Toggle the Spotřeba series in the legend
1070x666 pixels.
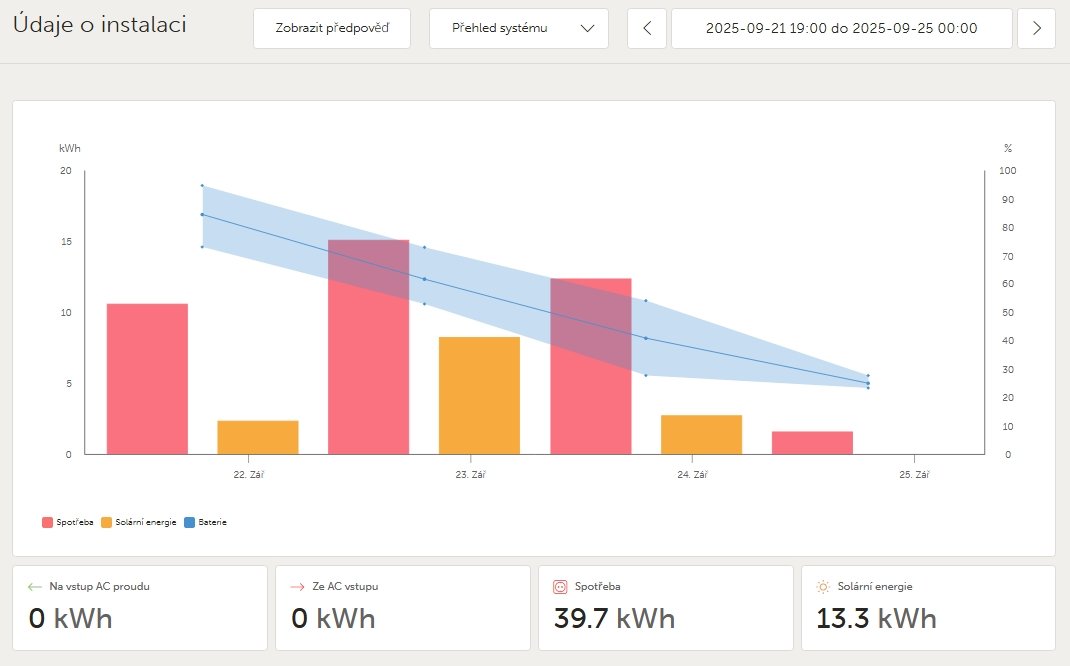coord(68,522)
